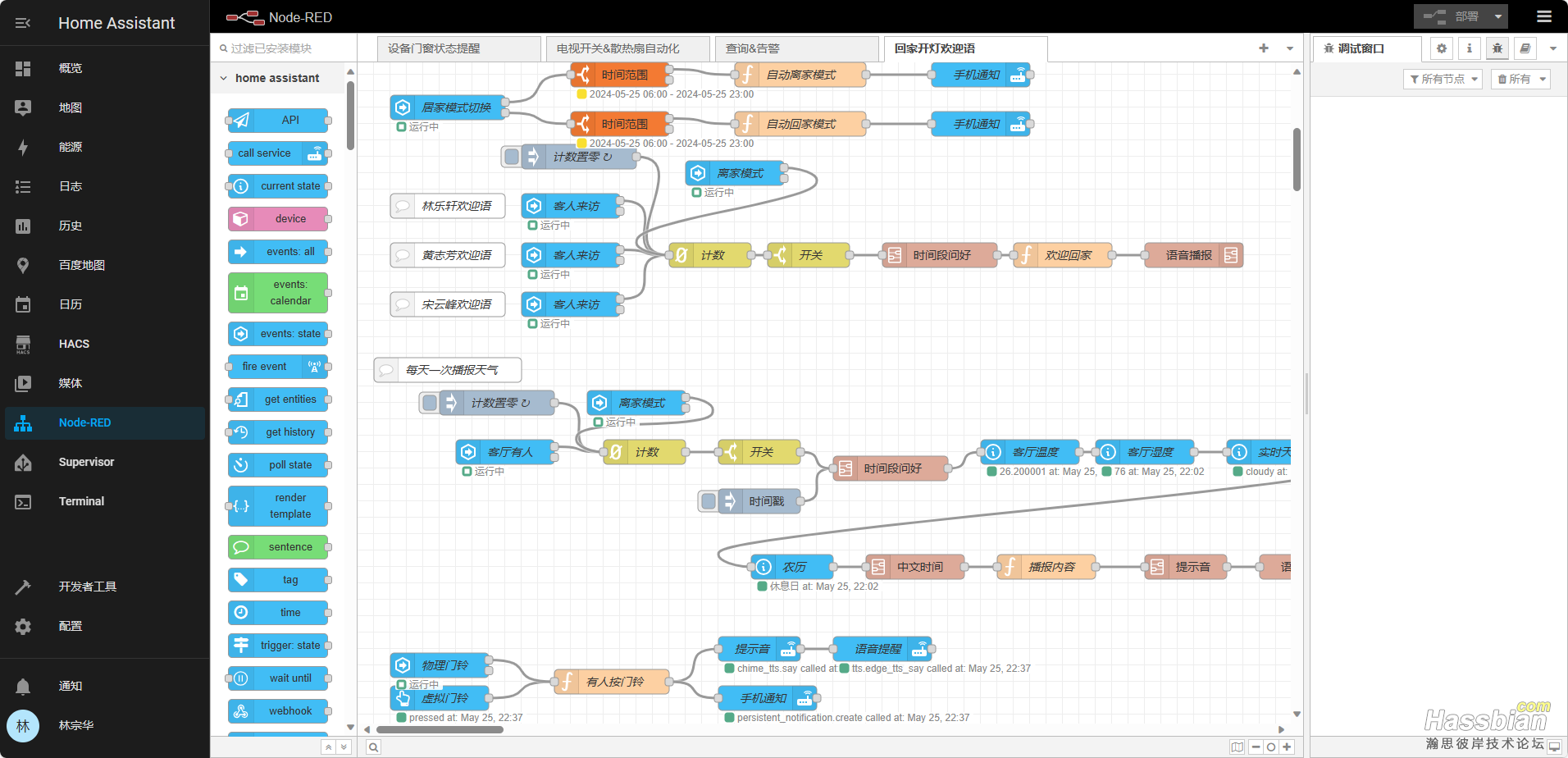Open the Node-RED main hamburger menu

click(1544, 16)
